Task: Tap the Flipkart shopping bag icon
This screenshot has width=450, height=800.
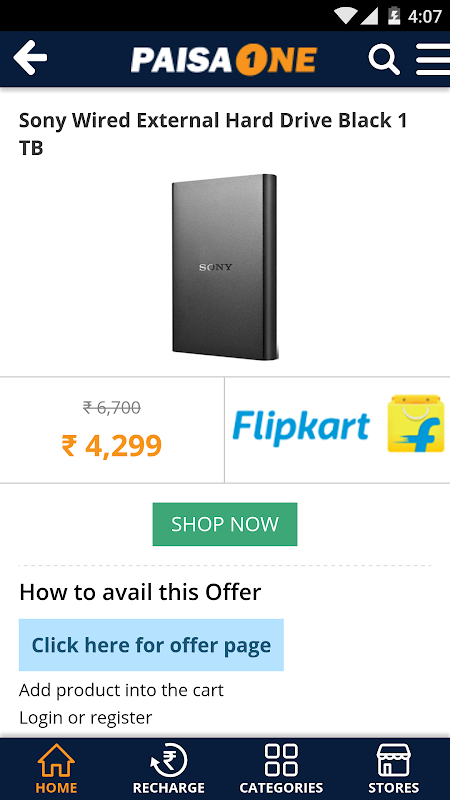Action: pos(415,423)
